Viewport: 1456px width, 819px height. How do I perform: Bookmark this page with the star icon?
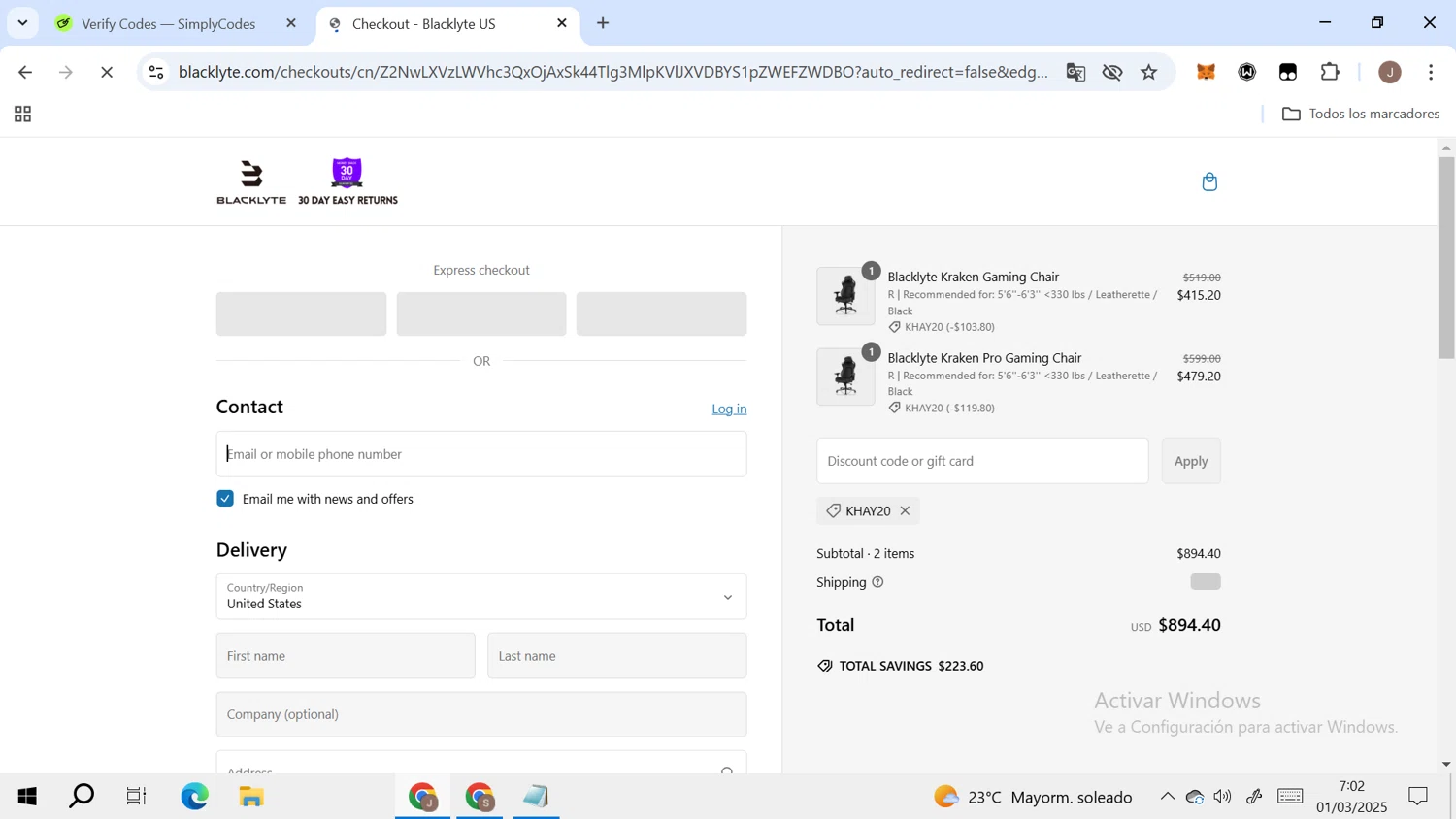point(1149,72)
